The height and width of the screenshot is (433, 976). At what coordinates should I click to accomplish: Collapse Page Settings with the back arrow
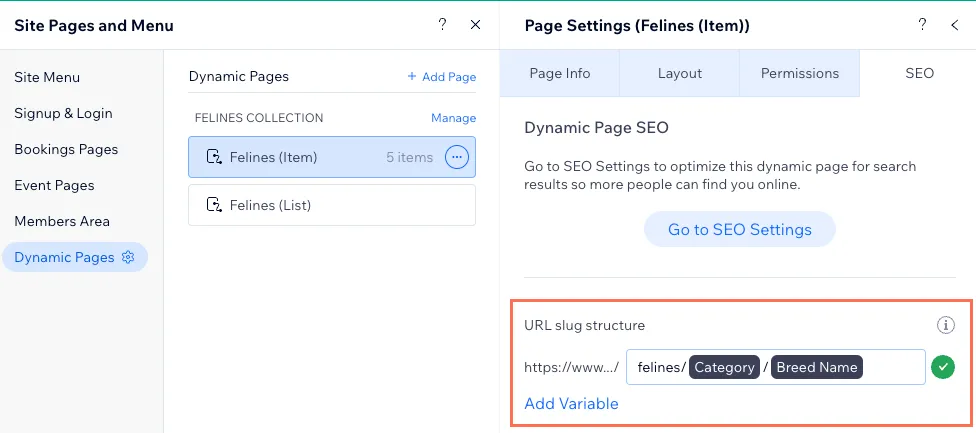(x=954, y=25)
